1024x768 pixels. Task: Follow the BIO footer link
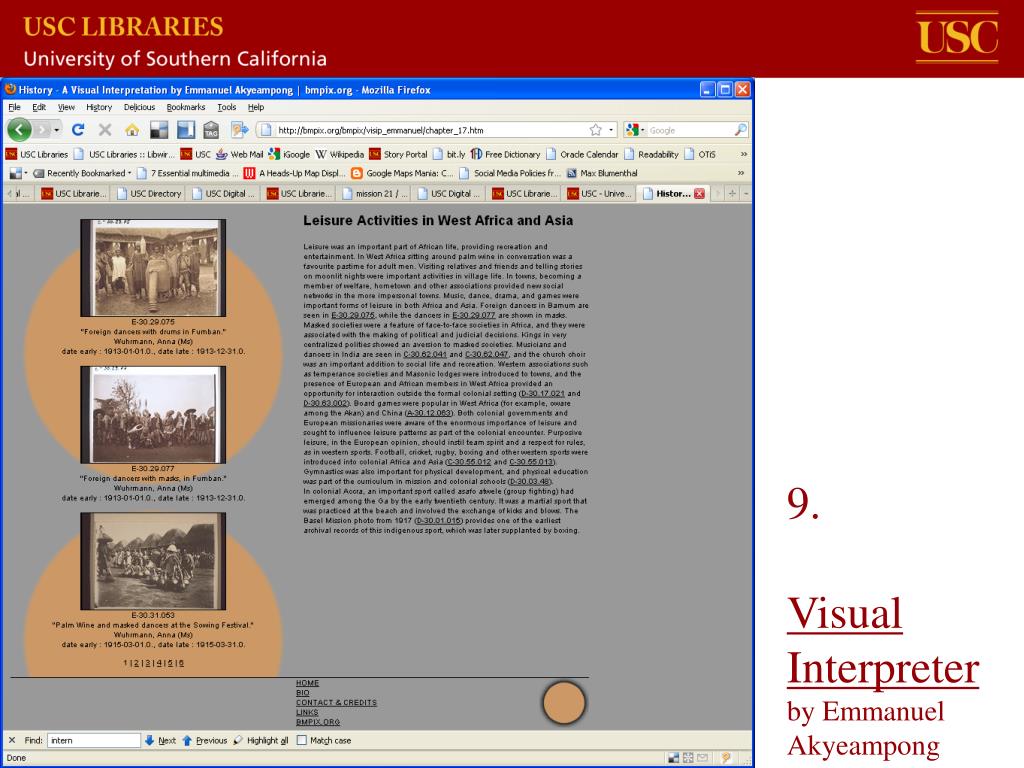302,693
